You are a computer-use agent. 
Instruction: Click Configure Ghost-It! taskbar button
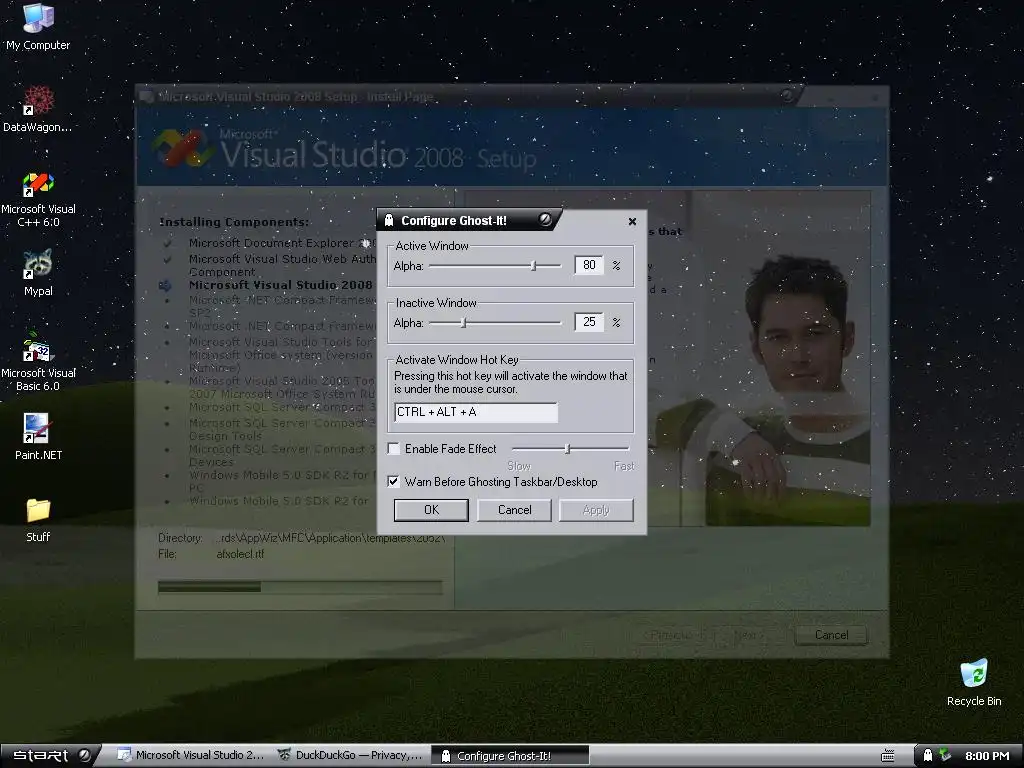coord(510,756)
